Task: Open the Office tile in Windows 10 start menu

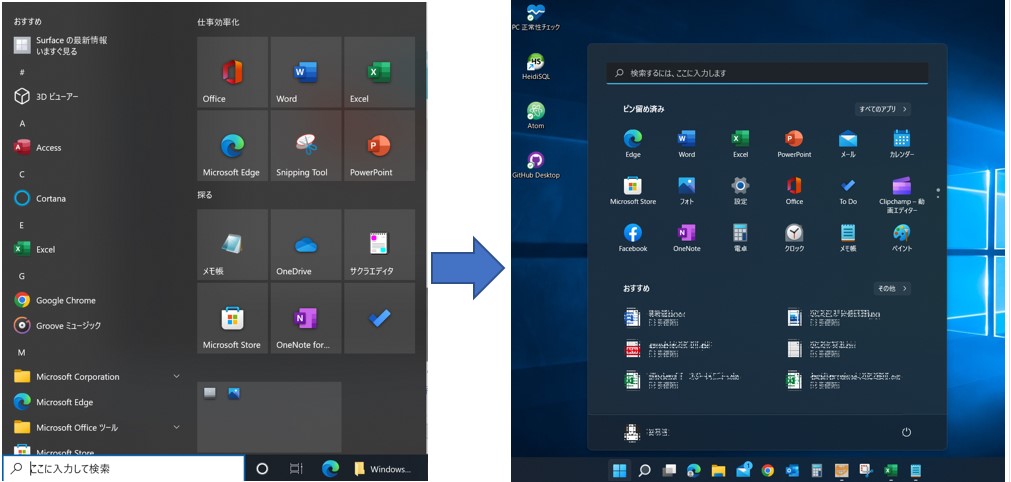Action: click(x=232, y=72)
